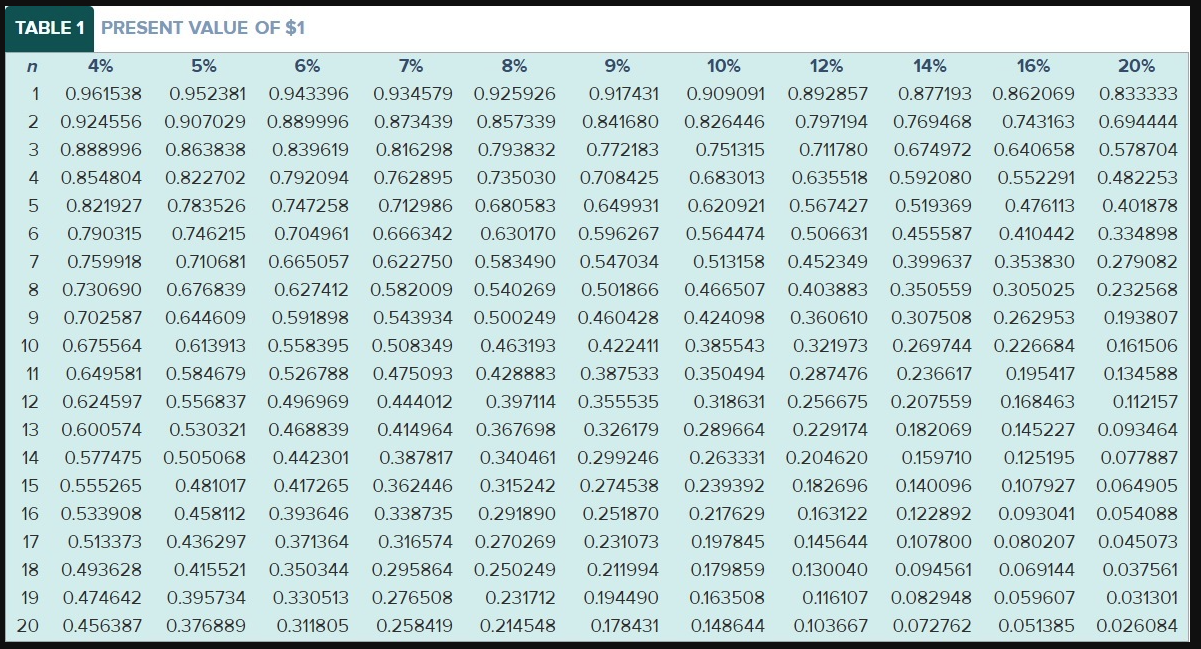Select cell value 0.582009

[412, 290]
